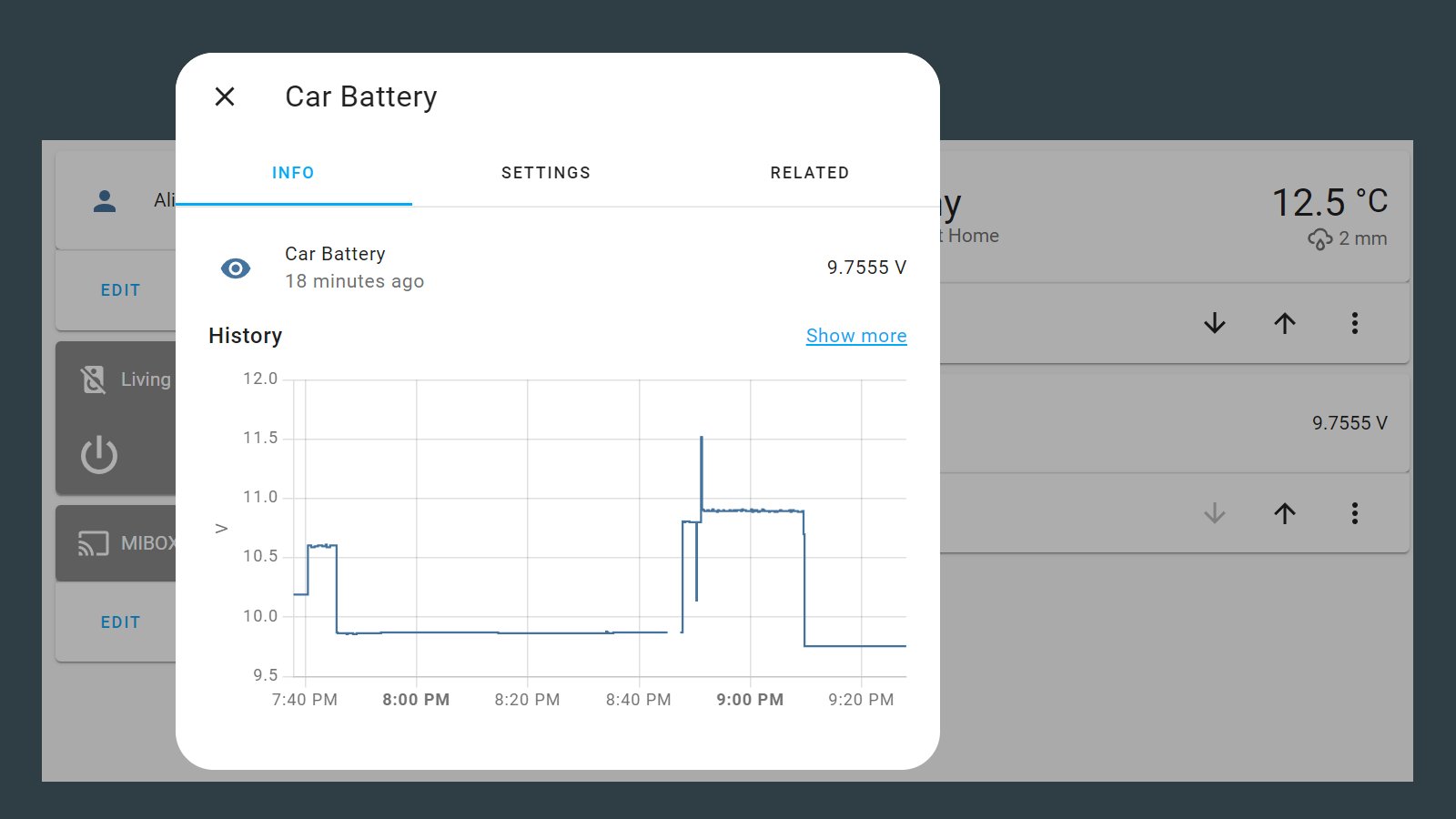1456x819 pixels.
Task: Toggle the Living room power icon
Action: (x=99, y=455)
